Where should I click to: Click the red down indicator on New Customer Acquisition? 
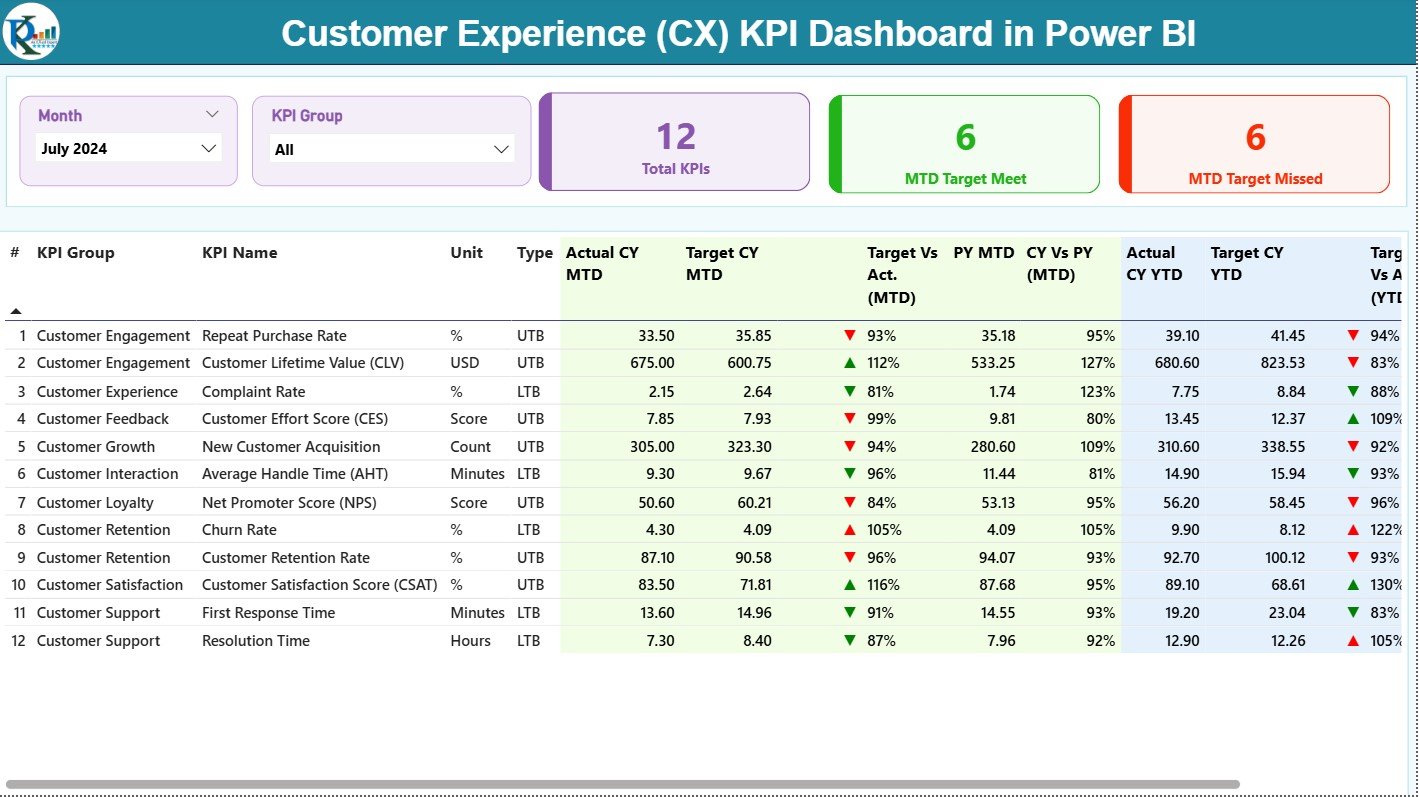[850, 446]
